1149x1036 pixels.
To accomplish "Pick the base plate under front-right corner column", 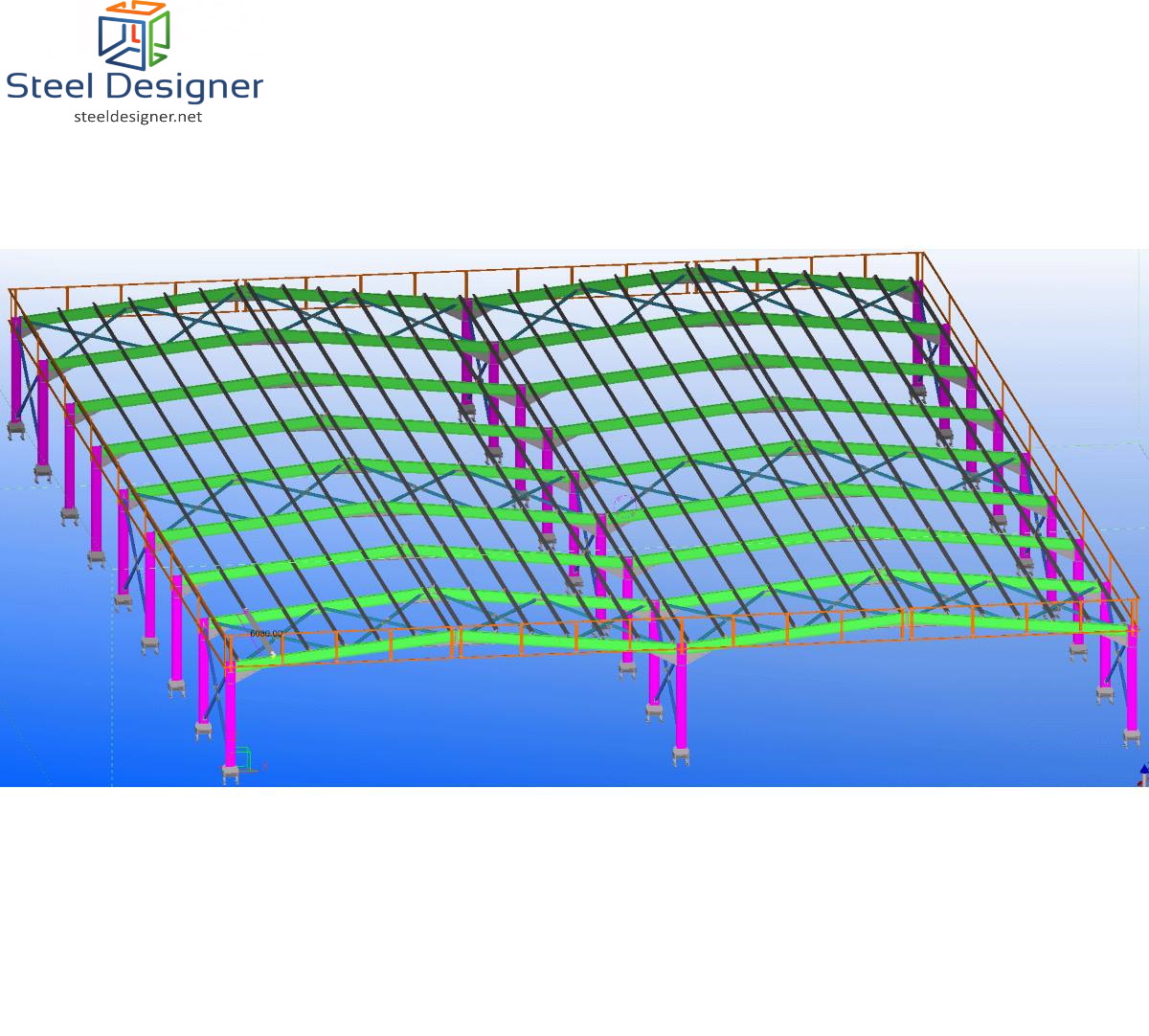I will coord(1132,737).
